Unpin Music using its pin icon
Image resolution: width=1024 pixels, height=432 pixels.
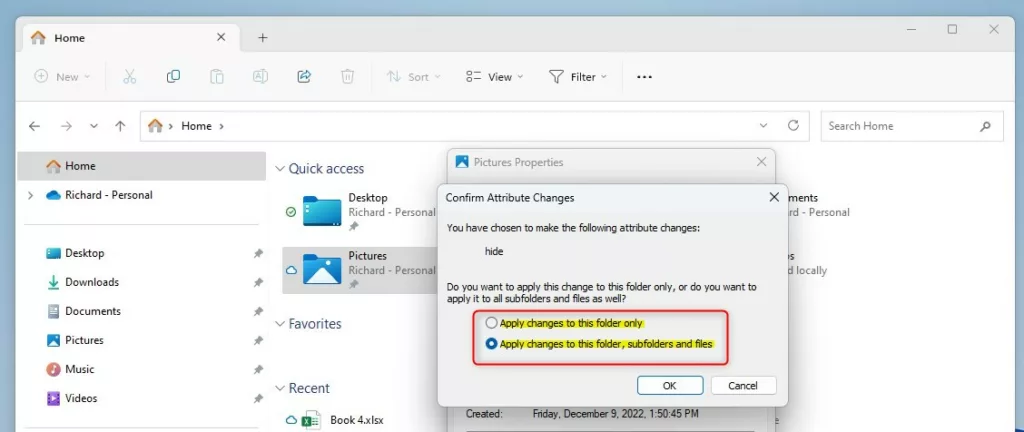click(258, 369)
